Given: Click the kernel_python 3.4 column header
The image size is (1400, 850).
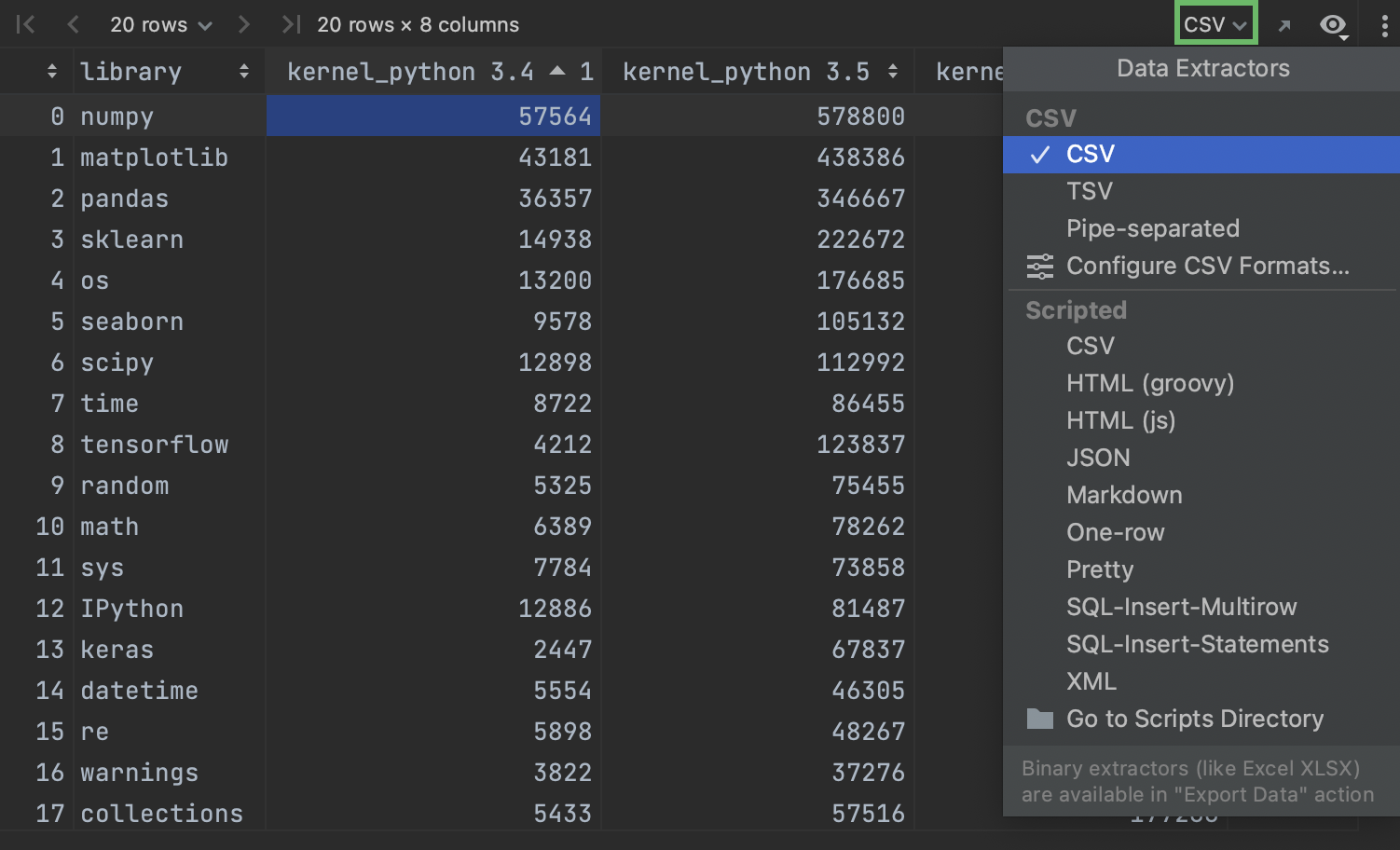Looking at the screenshot, I should [x=410, y=72].
